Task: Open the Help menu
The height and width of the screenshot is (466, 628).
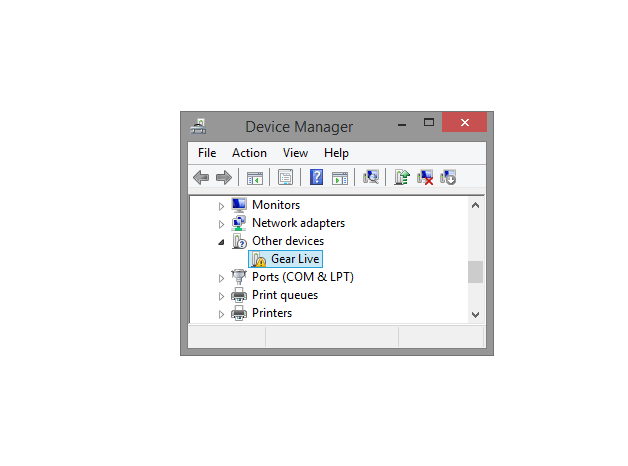Action: pyautogui.click(x=336, y=153)
